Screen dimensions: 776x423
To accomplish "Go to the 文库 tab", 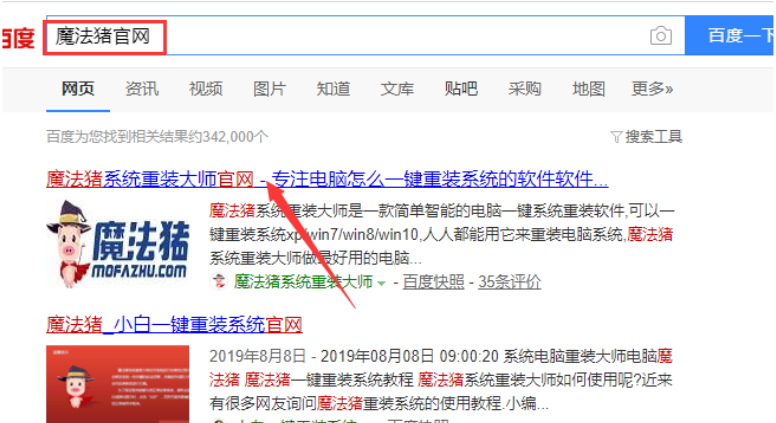I will [x=397, y=89].
